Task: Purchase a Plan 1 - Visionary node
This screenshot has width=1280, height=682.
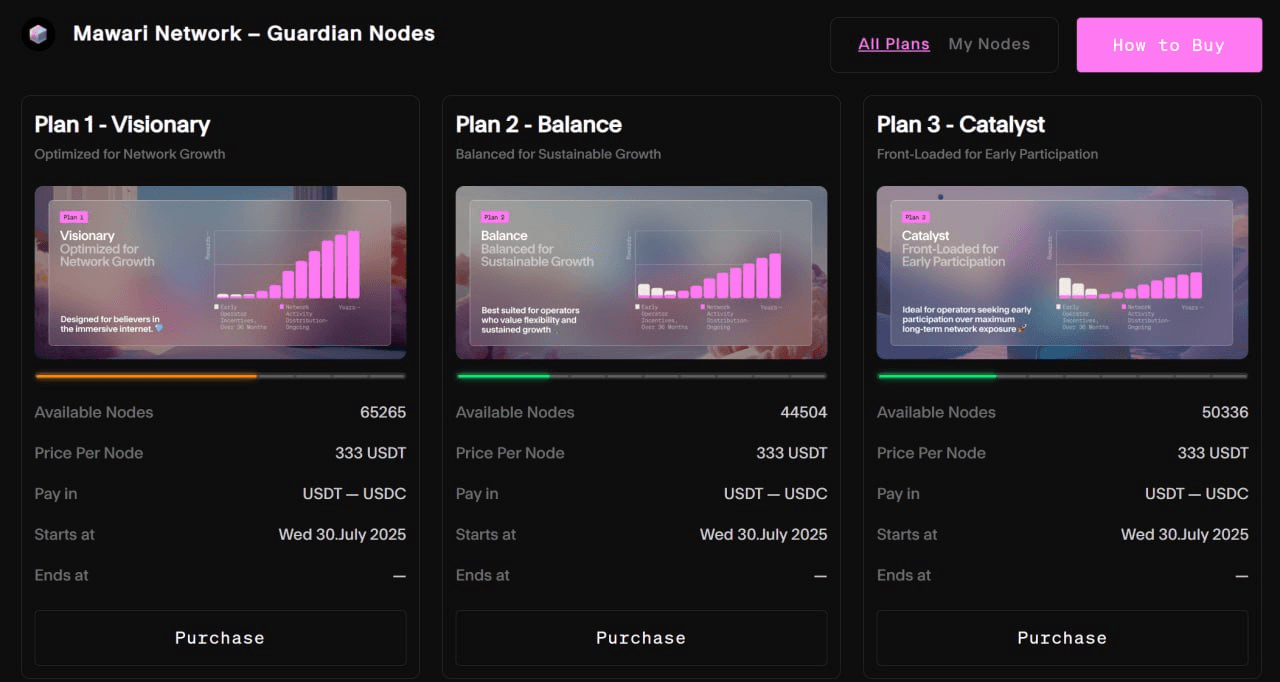Action: (x=220, y=638)
